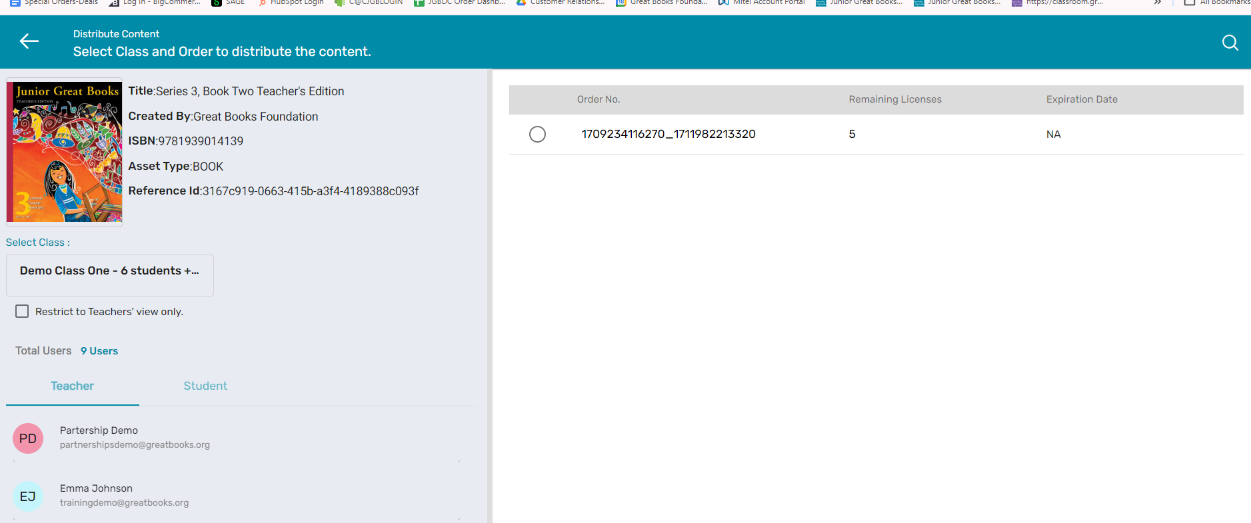Open search with the magnifier icon

pyautogui.click(x=1230, y=43)
